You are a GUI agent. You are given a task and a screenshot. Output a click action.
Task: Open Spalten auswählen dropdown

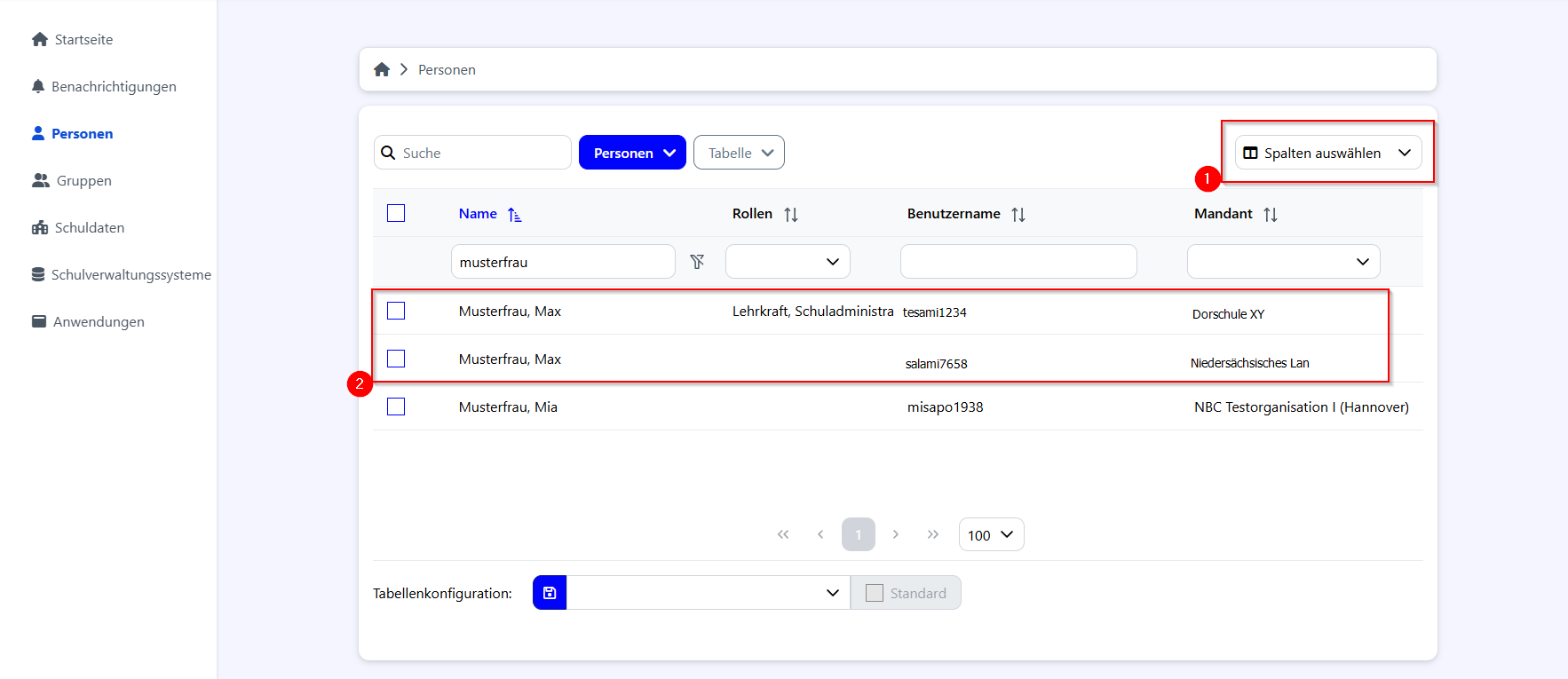coord(1327,153)
